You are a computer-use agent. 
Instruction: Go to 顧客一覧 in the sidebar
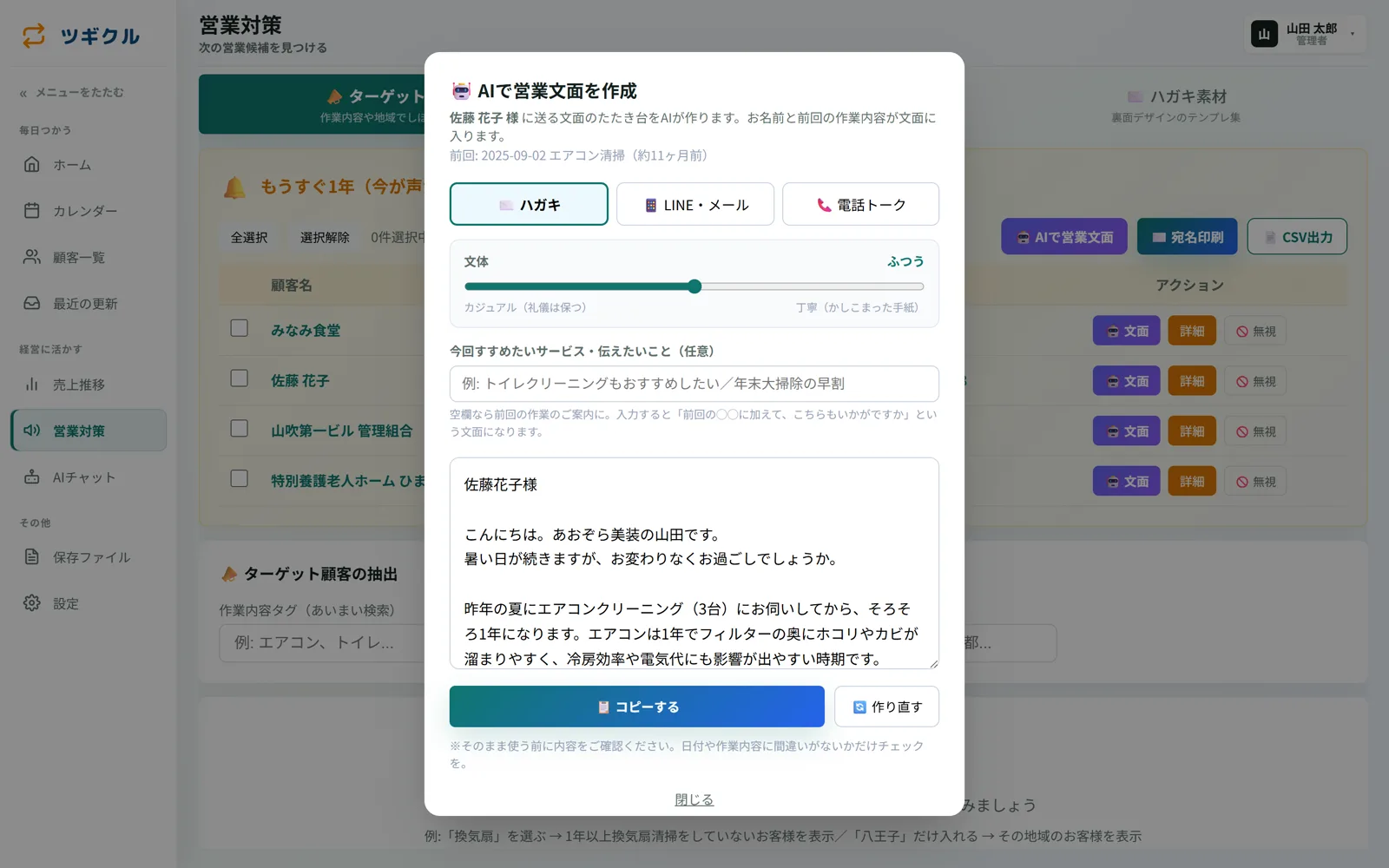[89, 257]
